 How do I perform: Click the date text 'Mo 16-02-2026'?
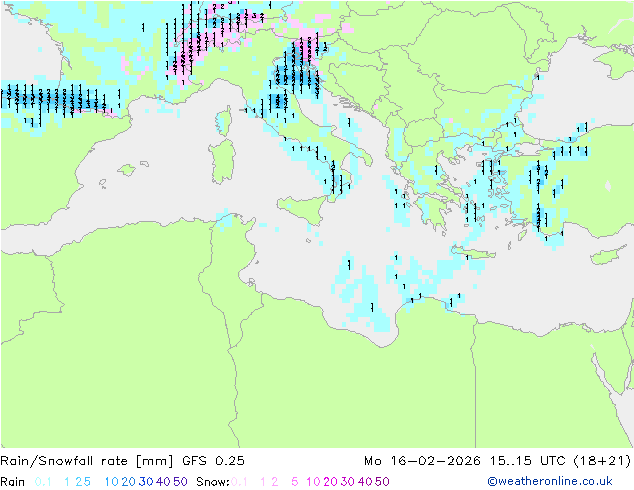[x=422, y=461]
